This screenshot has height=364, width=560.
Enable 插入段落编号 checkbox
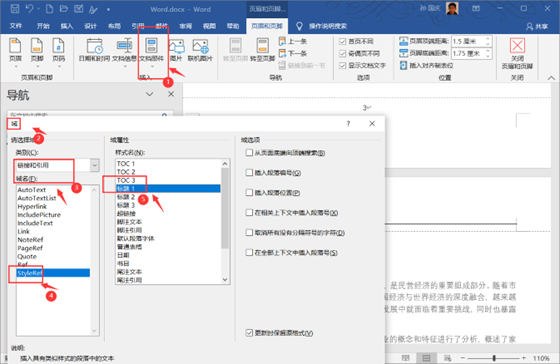(249, 173)
